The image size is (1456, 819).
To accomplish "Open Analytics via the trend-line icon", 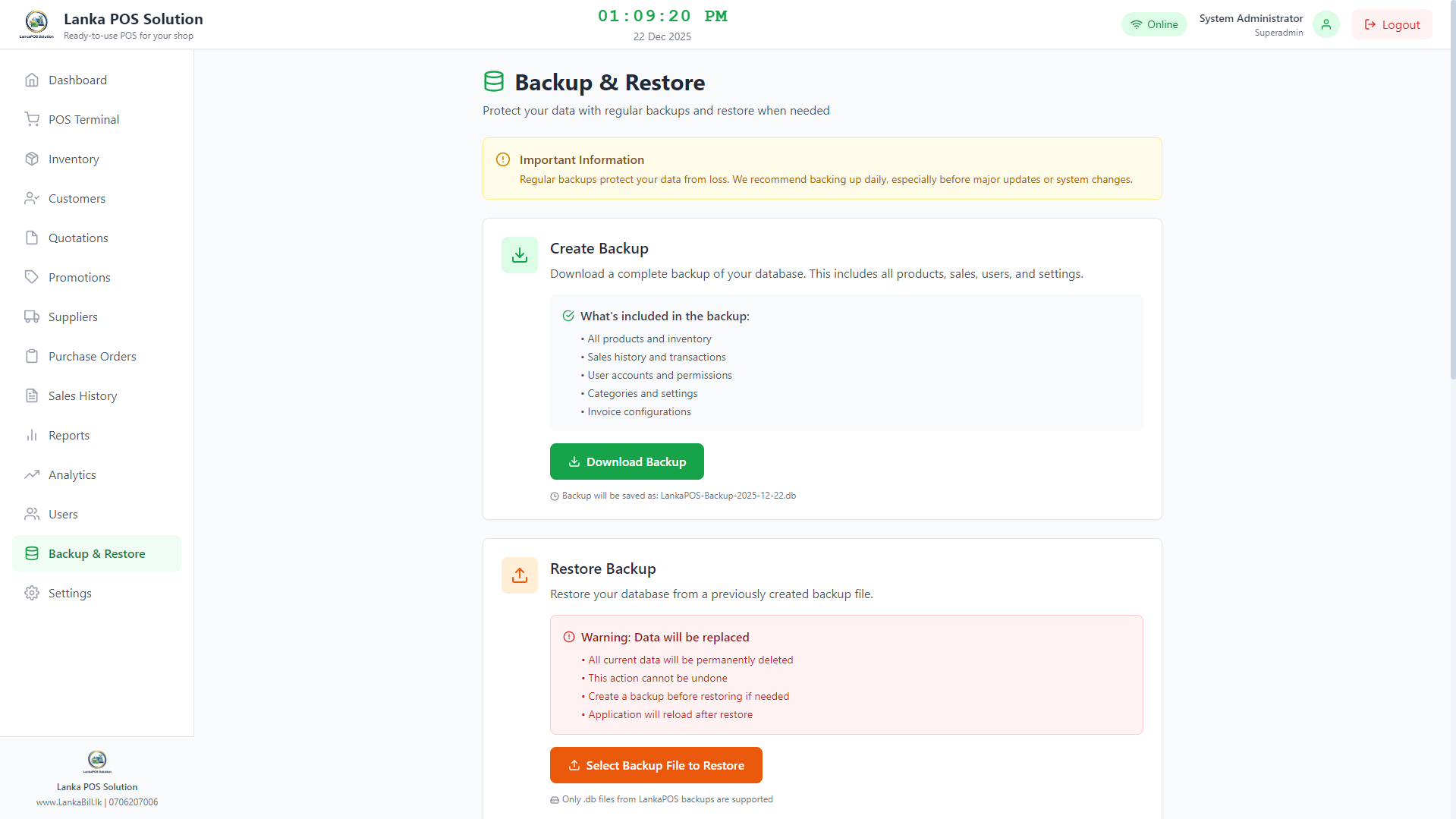I will coord(32,474).
